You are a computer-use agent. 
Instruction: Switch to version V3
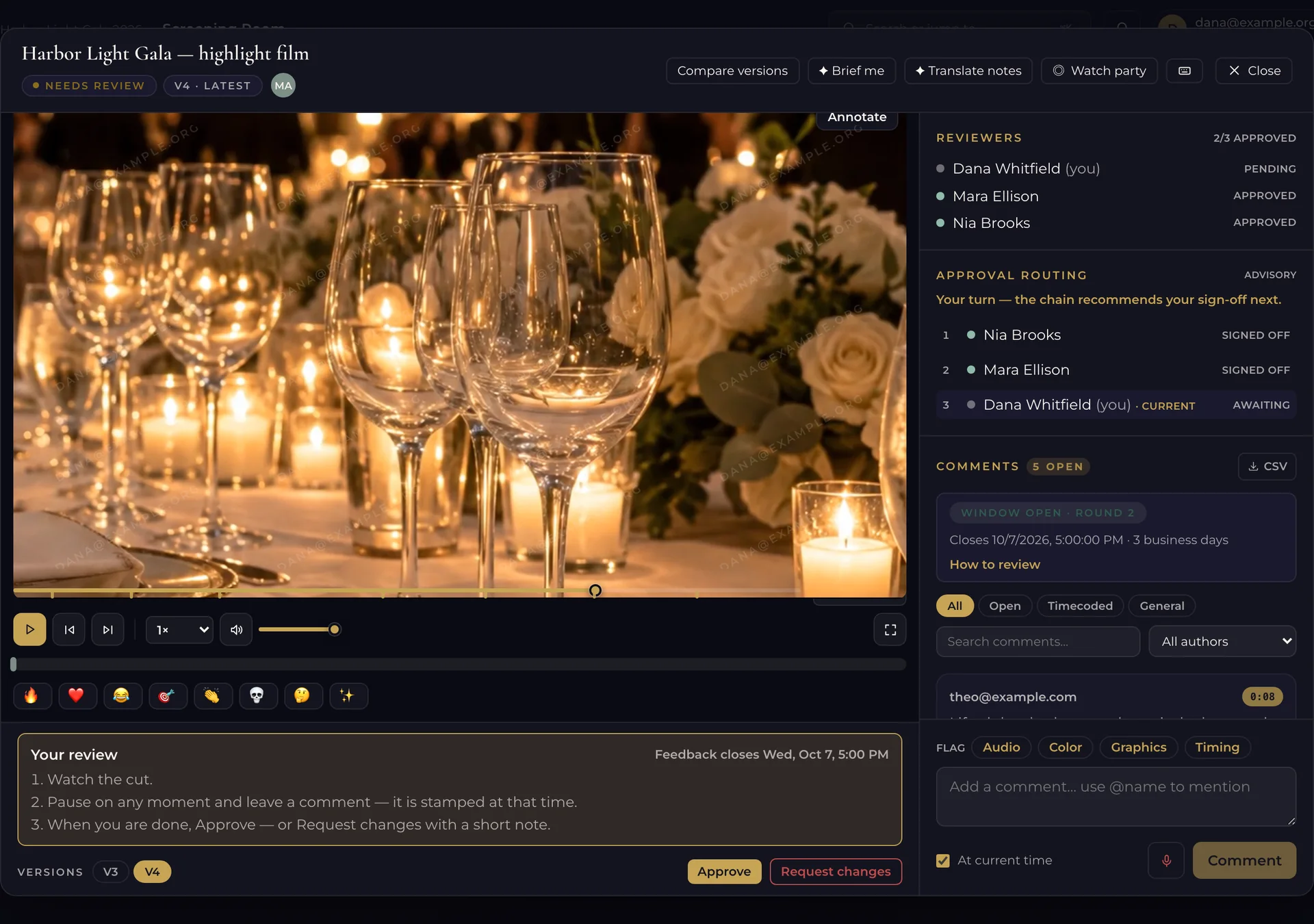click(111, 872)
